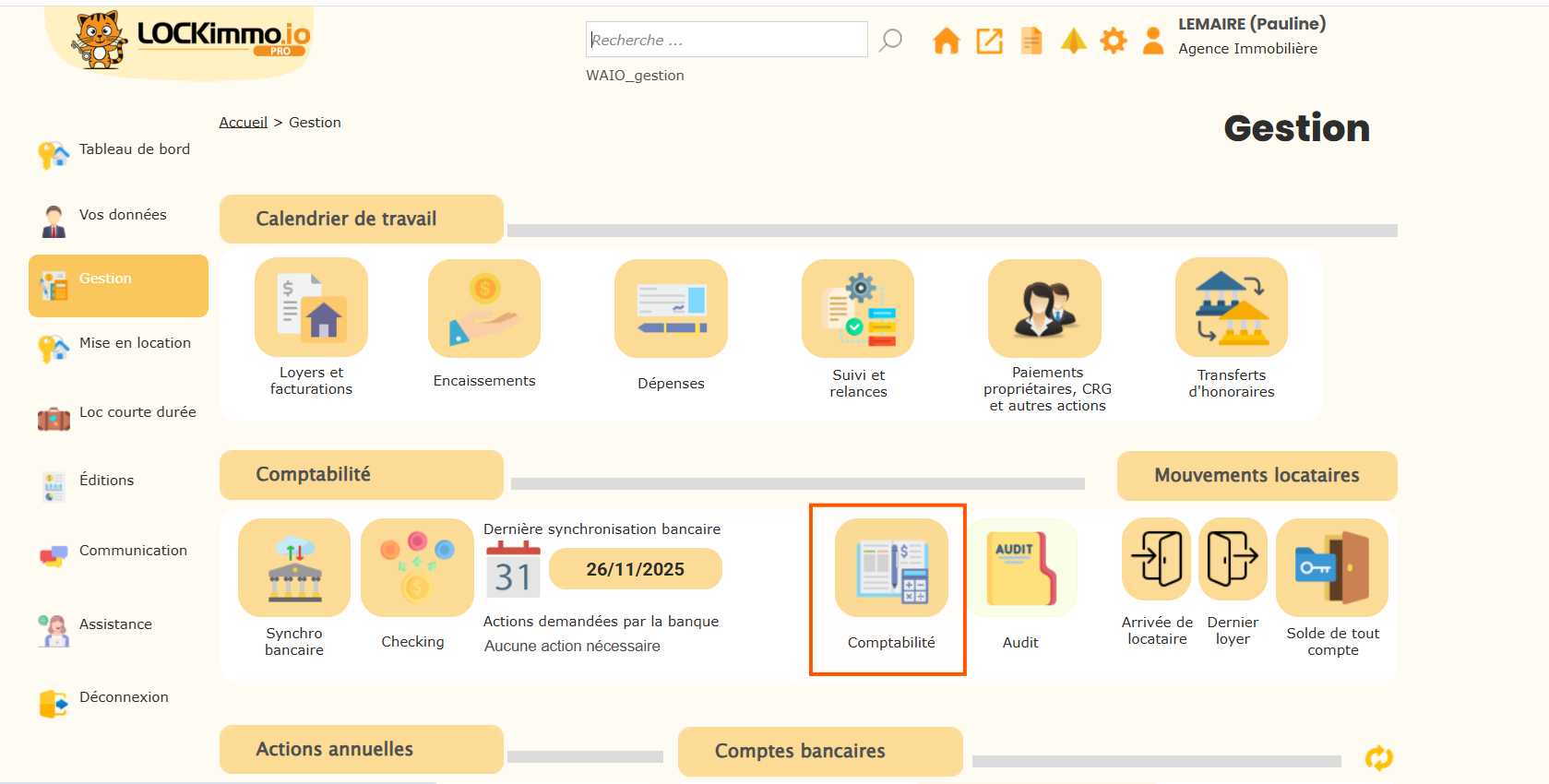Select Tableau de bord in sidebar
This screenshot has height=784, width=1549.
click(x=134, y=149)
